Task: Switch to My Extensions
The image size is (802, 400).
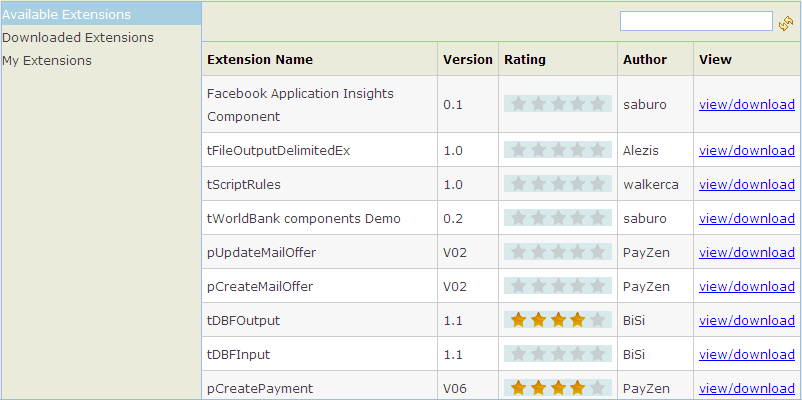Action: click(47, 61)
